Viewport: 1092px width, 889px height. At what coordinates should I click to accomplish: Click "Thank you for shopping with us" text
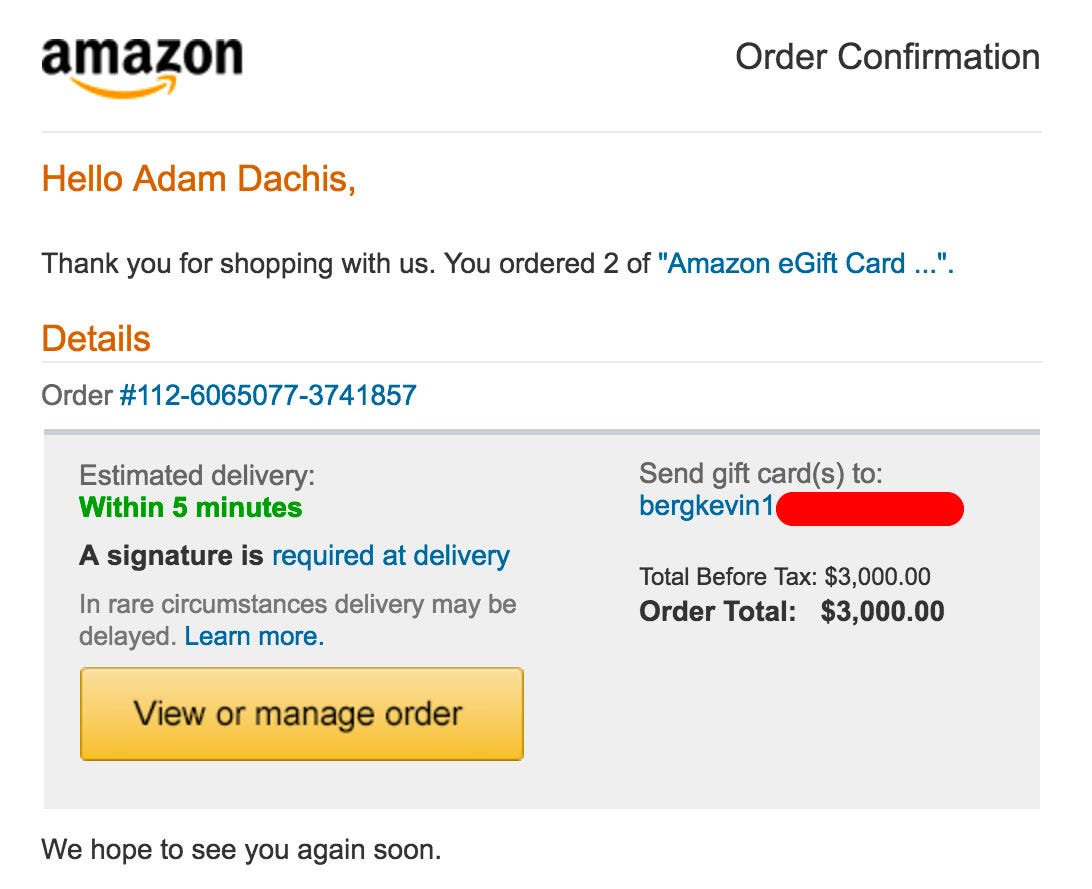tap(237, 265)
